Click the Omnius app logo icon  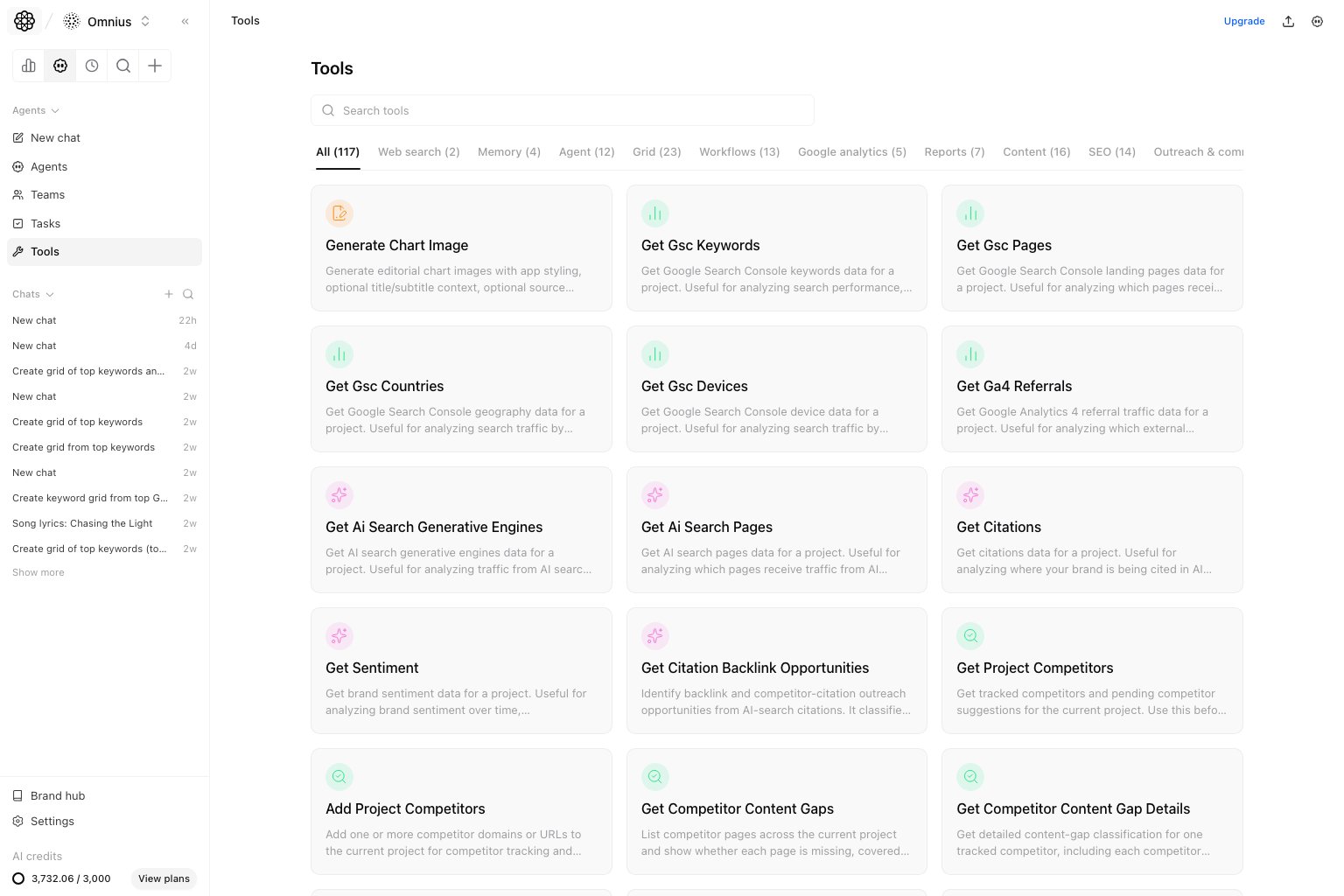pyautogui.click(x=24, y=21)
